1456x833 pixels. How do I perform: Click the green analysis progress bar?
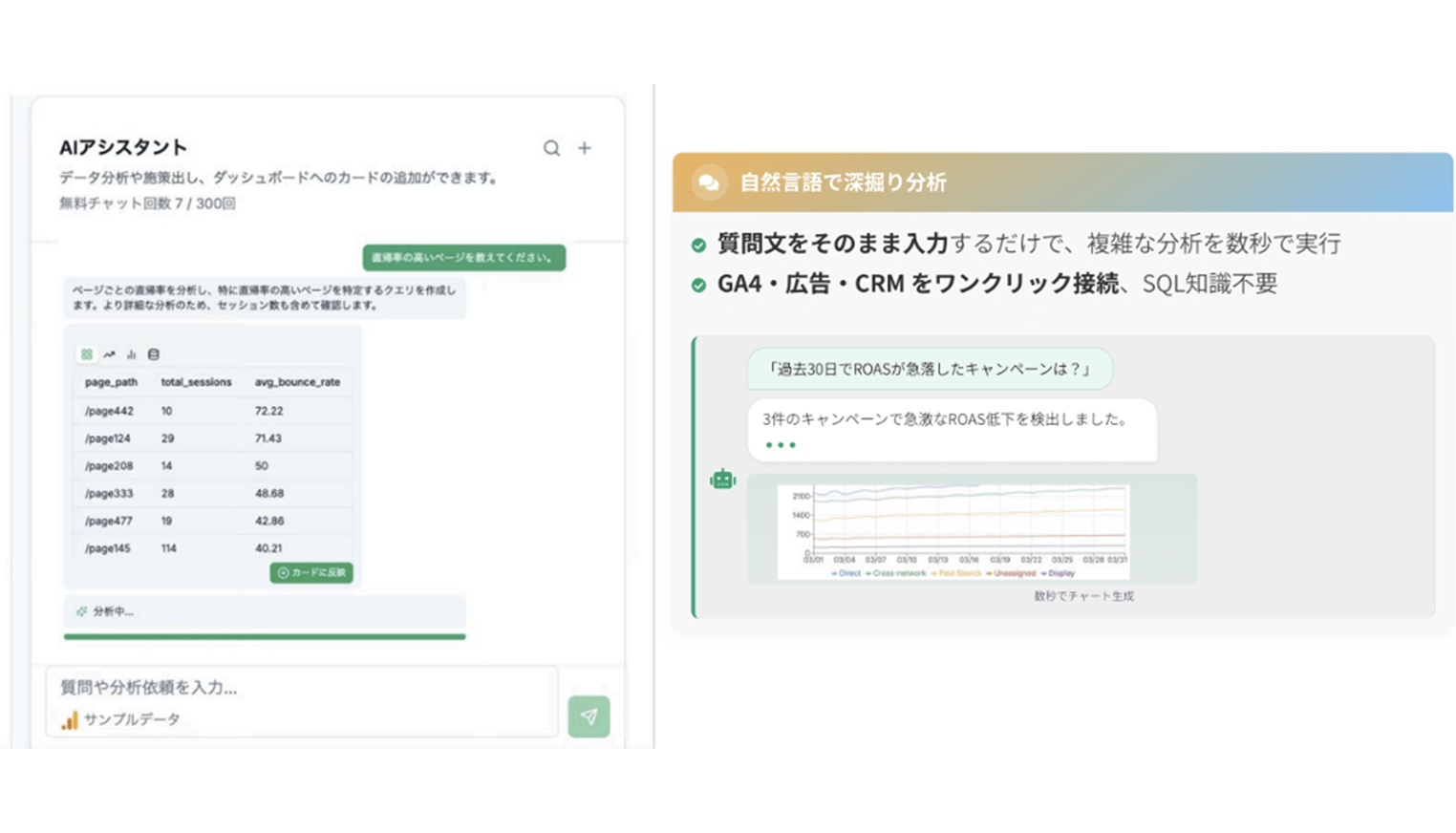coord(264,636)
